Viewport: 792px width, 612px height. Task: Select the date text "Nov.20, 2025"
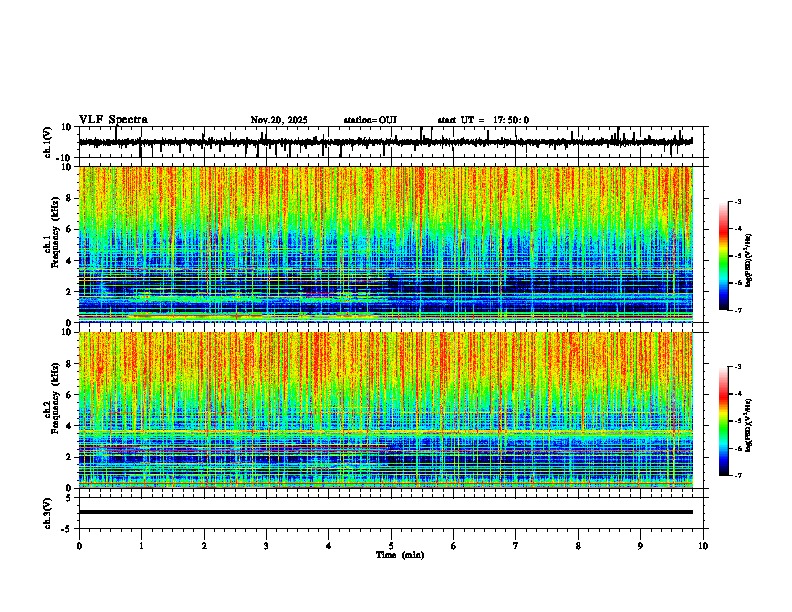279,120
